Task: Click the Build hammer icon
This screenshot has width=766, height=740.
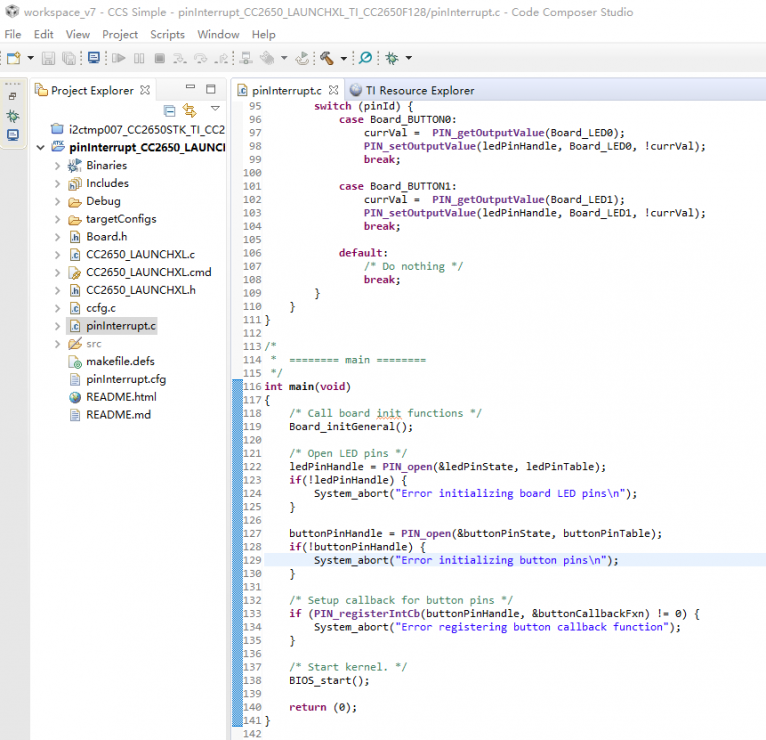Action: pyautogui.click(x=326, y=59)
